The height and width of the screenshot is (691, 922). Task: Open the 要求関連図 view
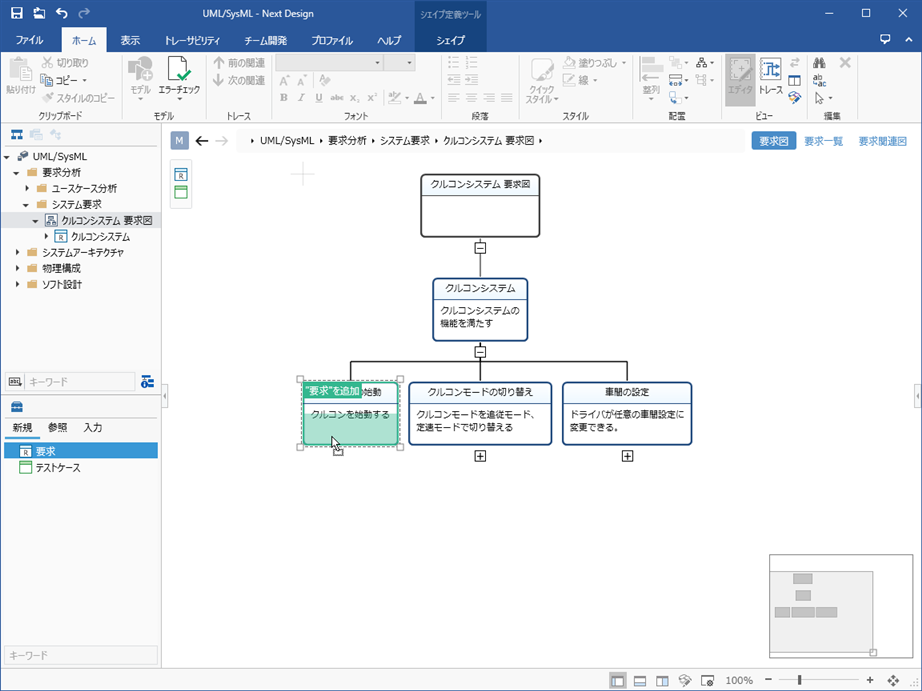click(882, 141)
